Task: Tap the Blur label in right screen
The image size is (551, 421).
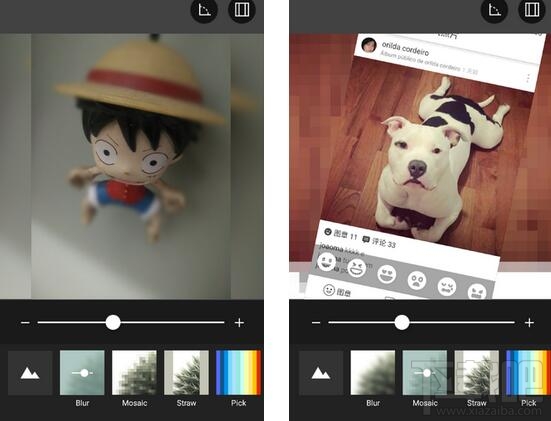Action: (373, 403)
